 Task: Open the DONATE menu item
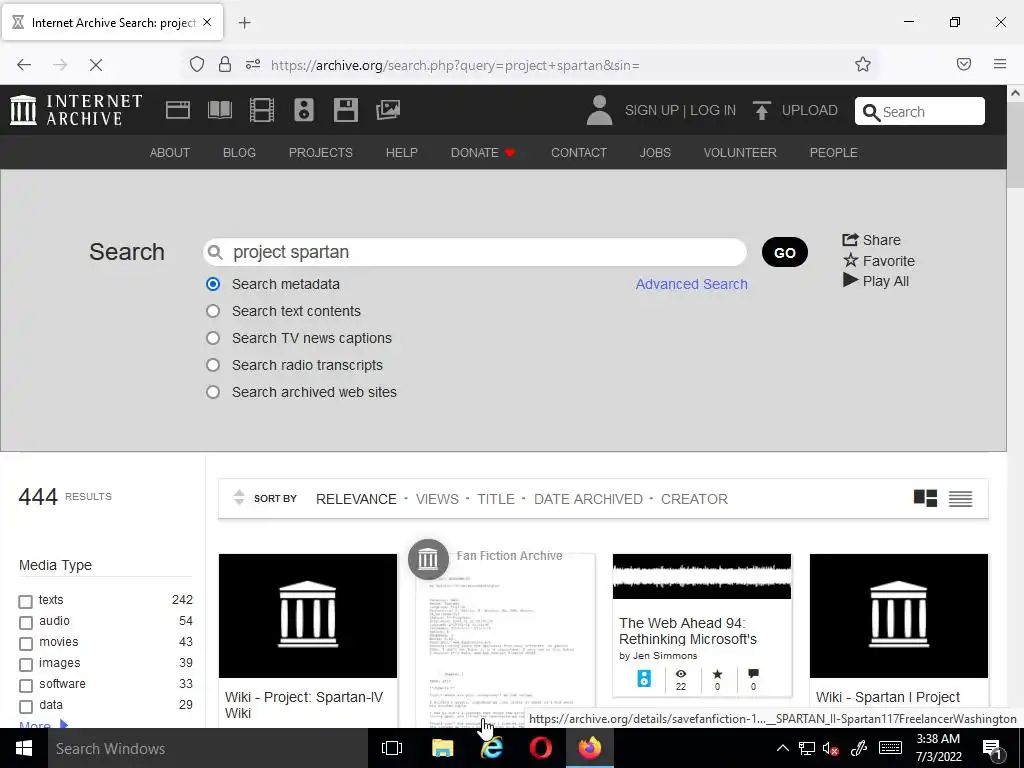[483, 152]
